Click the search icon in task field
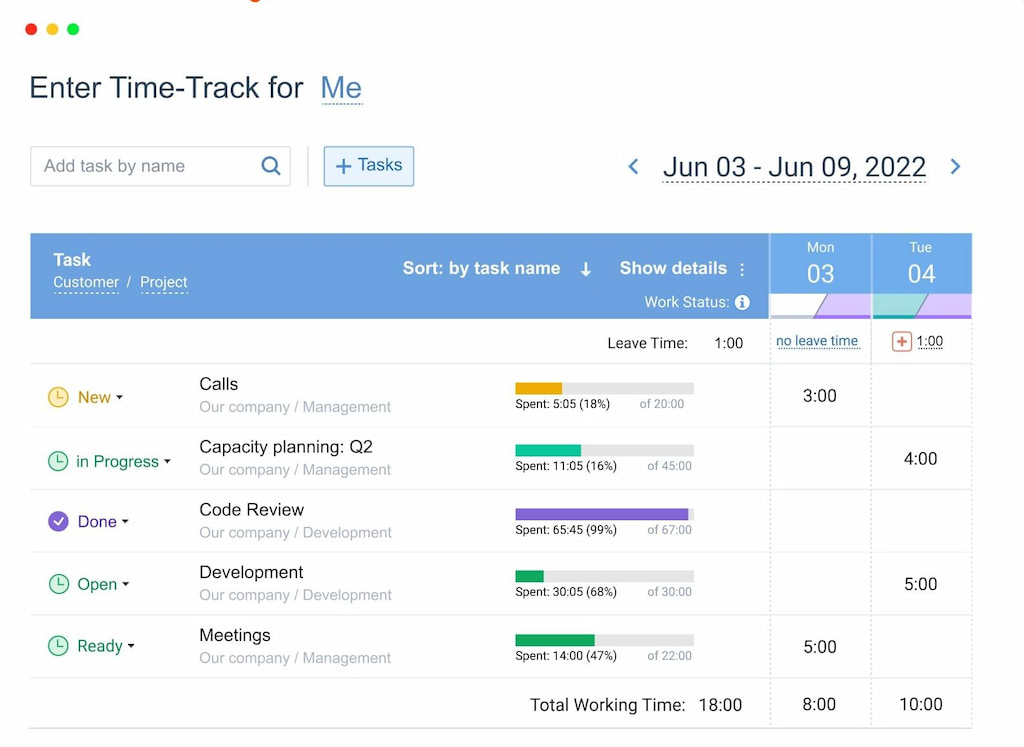The image size is (1024, 747). click(270, 166)
